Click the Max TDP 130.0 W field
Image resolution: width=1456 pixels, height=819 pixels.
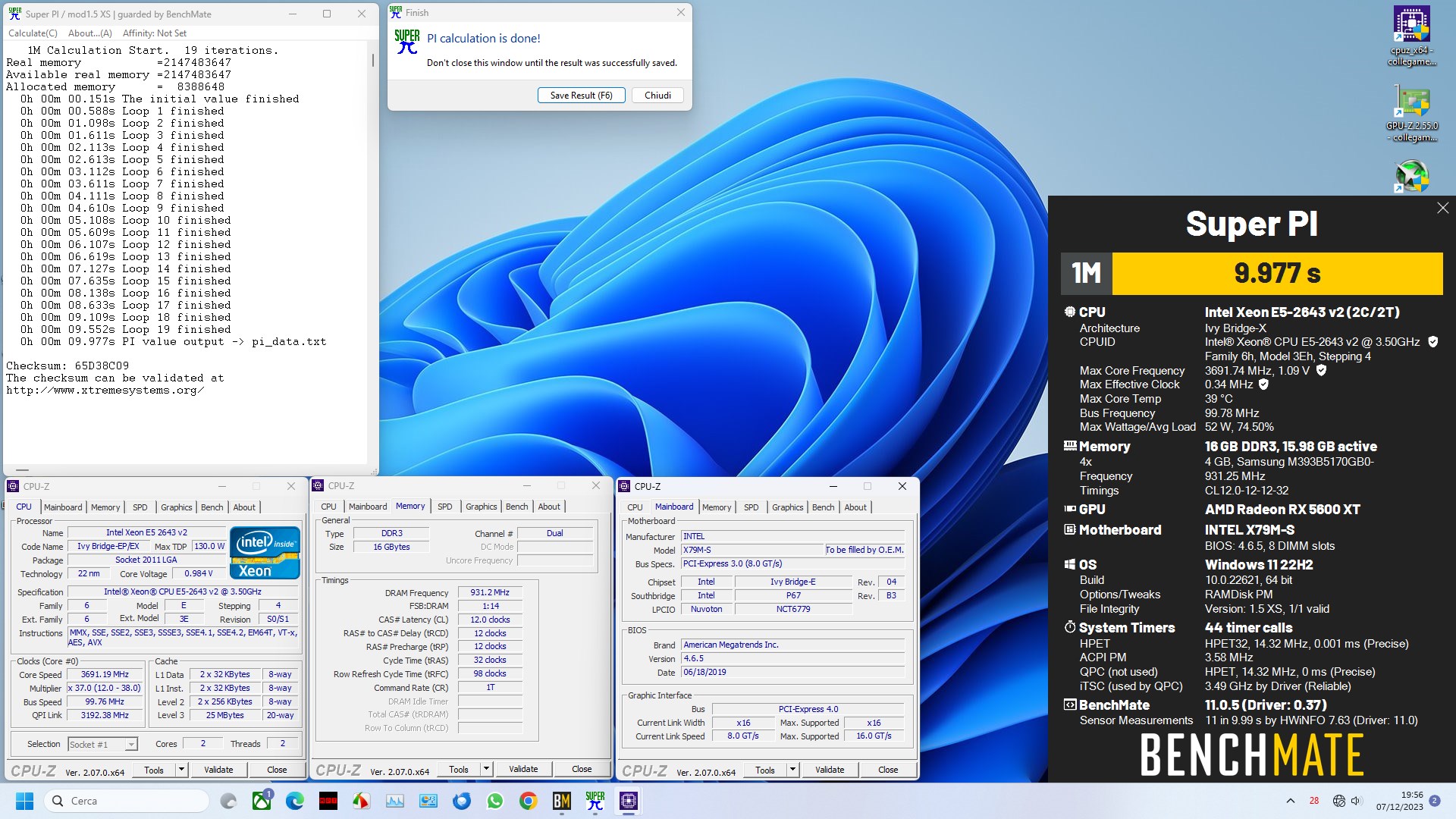coord(209,547)
